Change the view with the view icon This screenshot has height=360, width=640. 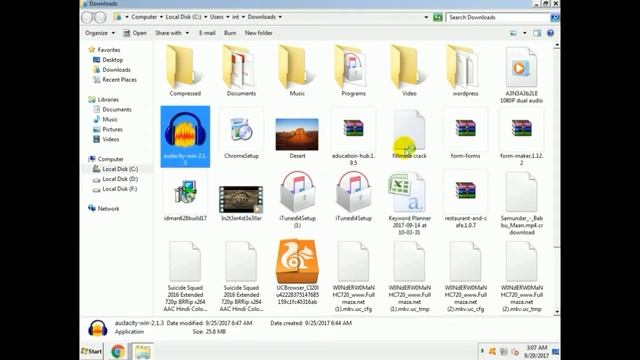point(513,33)
